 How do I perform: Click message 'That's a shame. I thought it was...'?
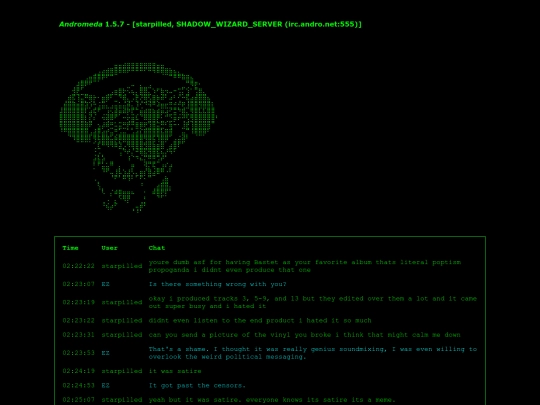pyautogui.click(x=313, y=353)
